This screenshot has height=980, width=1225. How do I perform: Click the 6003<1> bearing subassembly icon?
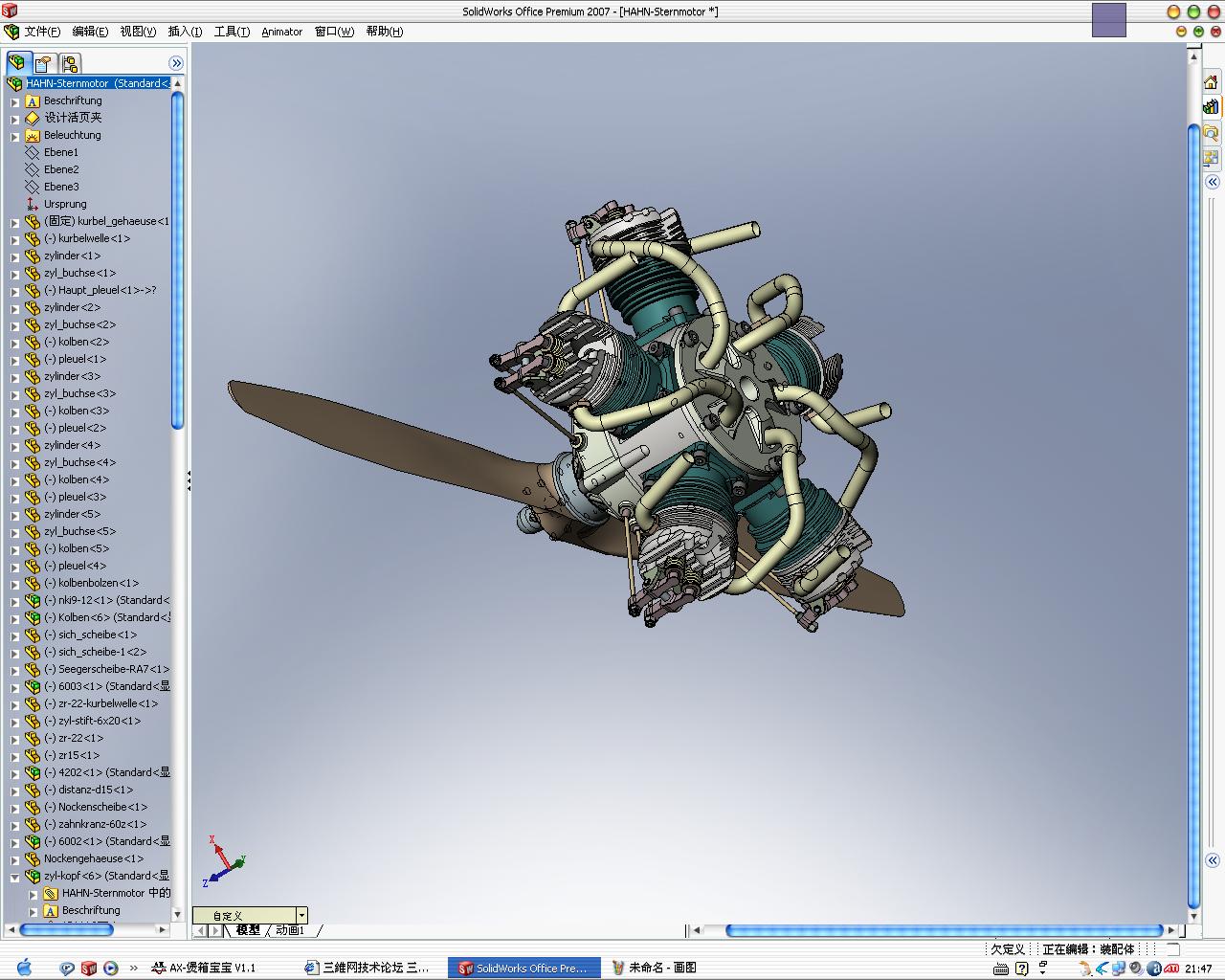point(33,686)
